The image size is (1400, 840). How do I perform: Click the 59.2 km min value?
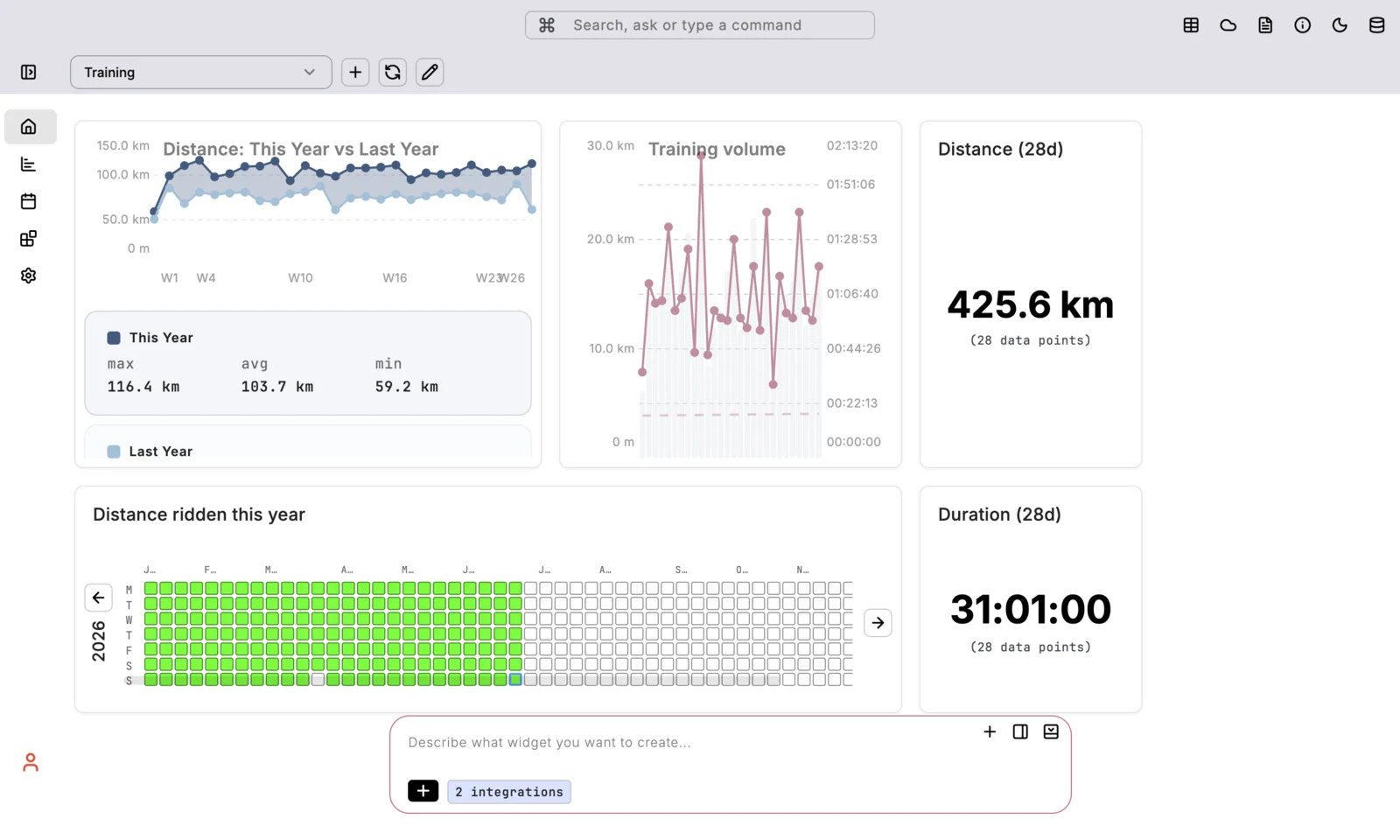click(x=407, y=387)
